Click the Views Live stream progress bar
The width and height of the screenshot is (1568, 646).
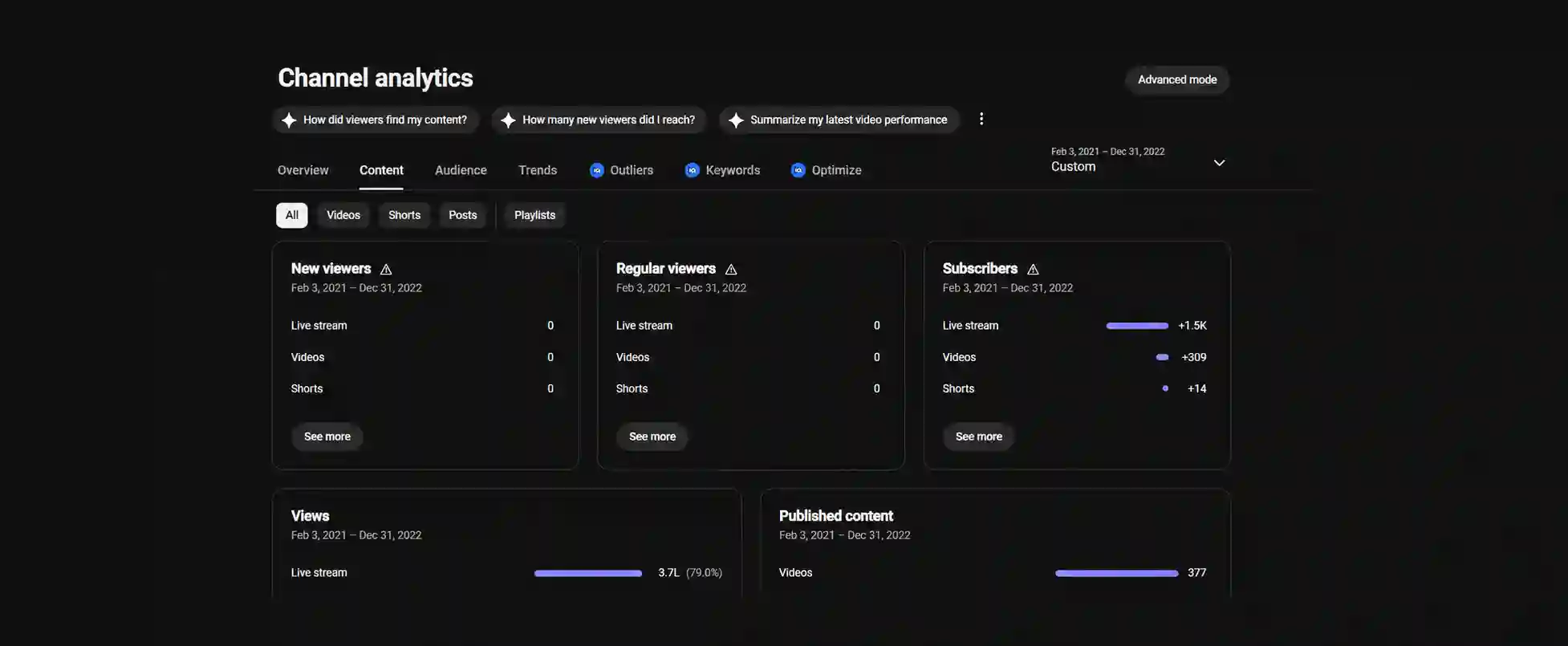(588, 573)
